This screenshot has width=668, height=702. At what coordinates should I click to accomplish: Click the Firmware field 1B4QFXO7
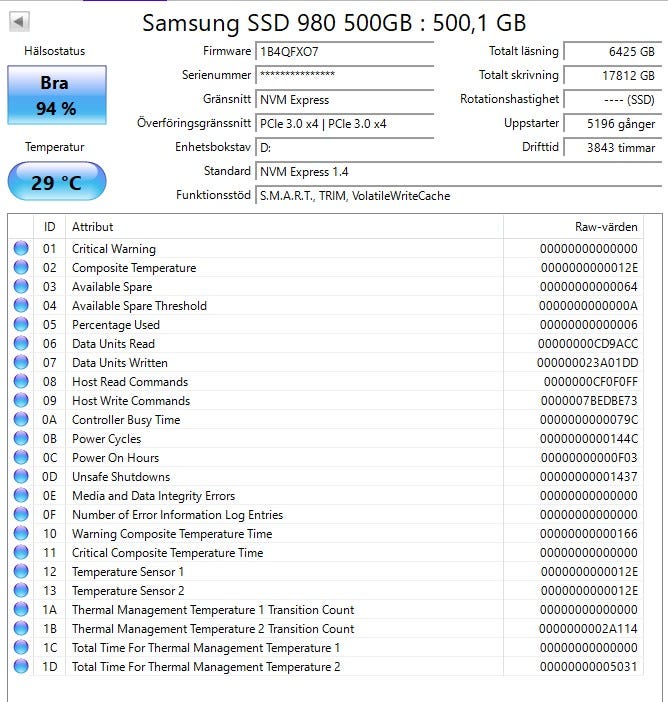(x=345, y=51)
